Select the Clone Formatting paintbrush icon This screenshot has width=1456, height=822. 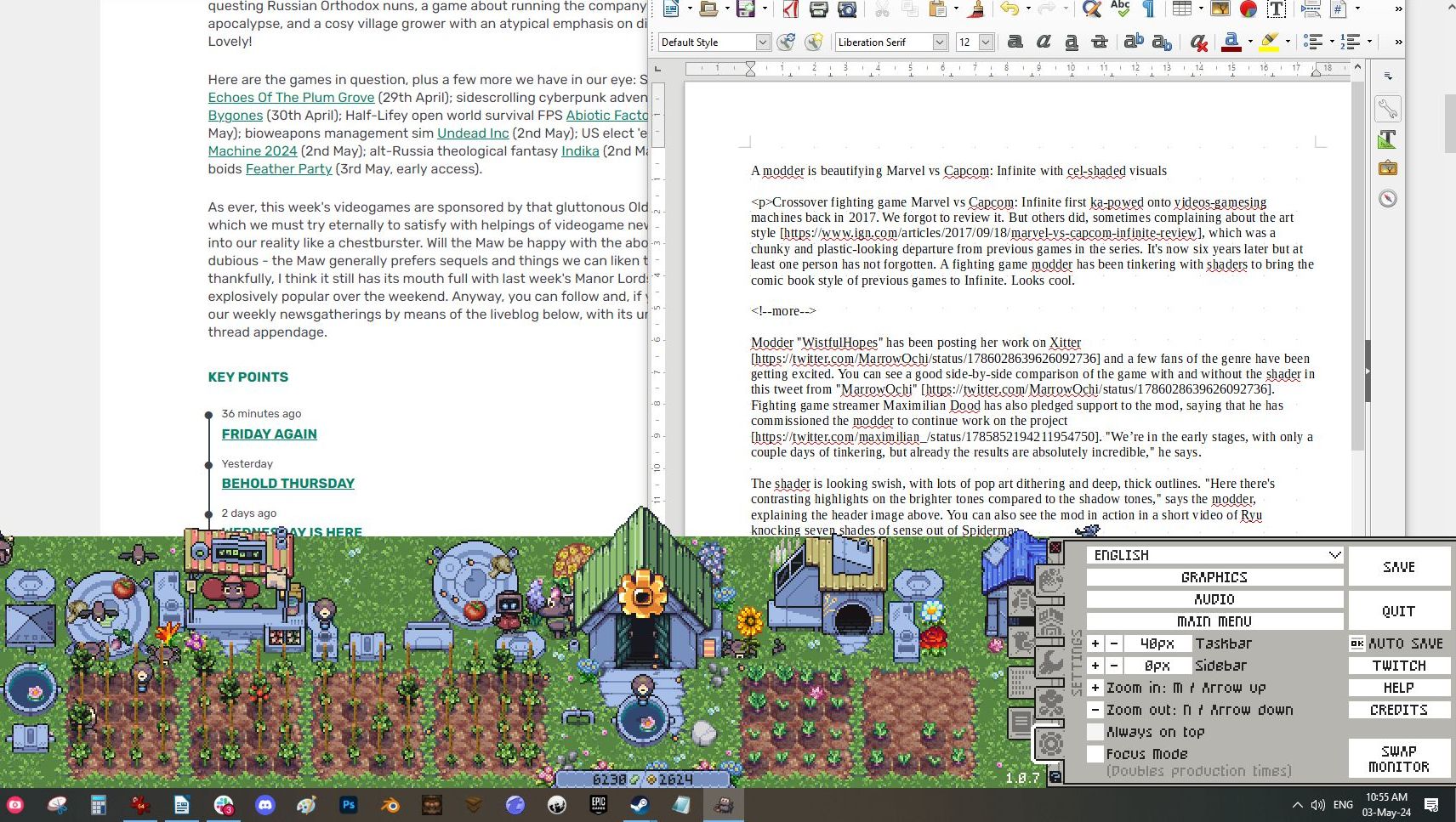coord(975,10)
